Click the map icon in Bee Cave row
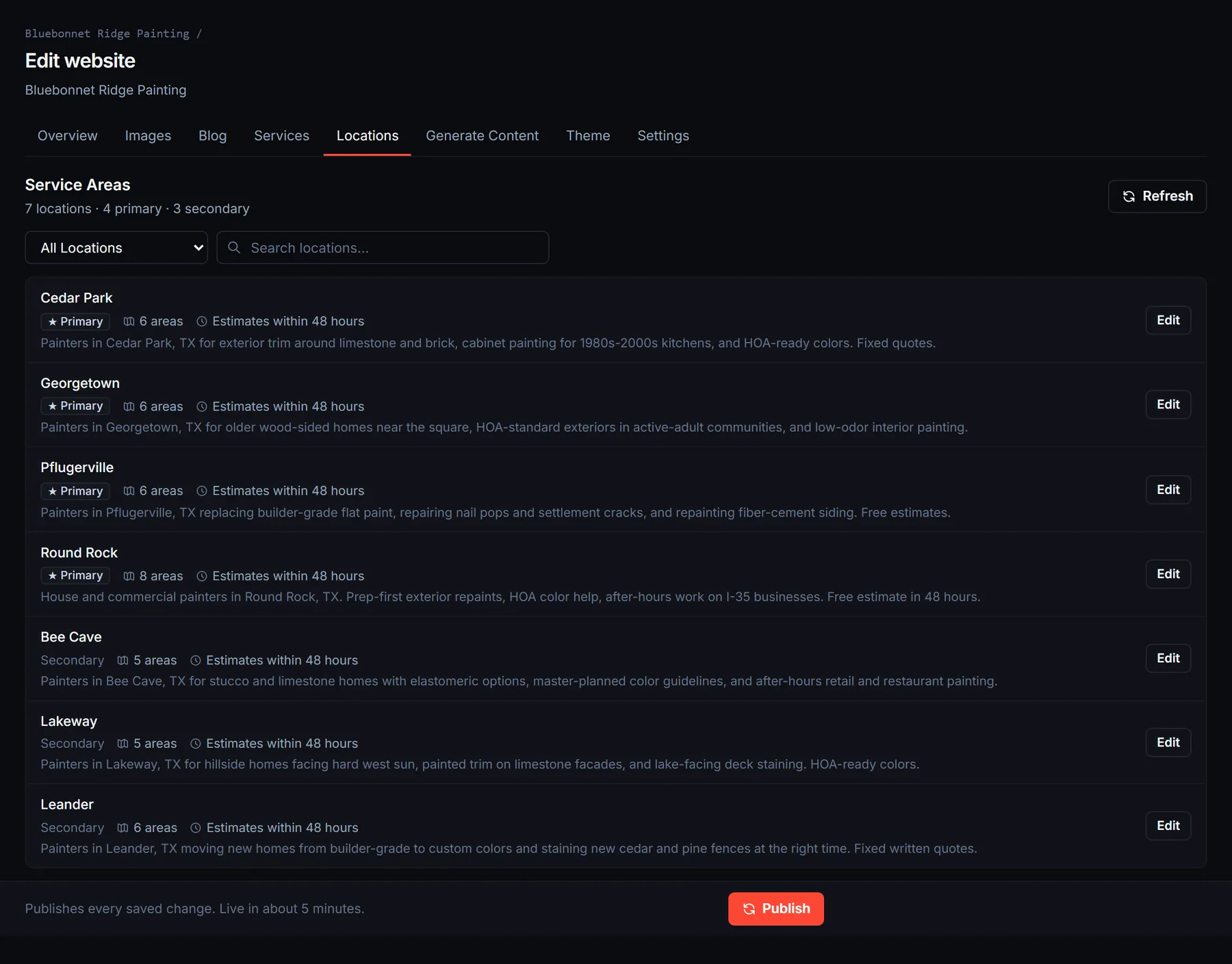Screen dimensions: 1232x964 (123, 660)
